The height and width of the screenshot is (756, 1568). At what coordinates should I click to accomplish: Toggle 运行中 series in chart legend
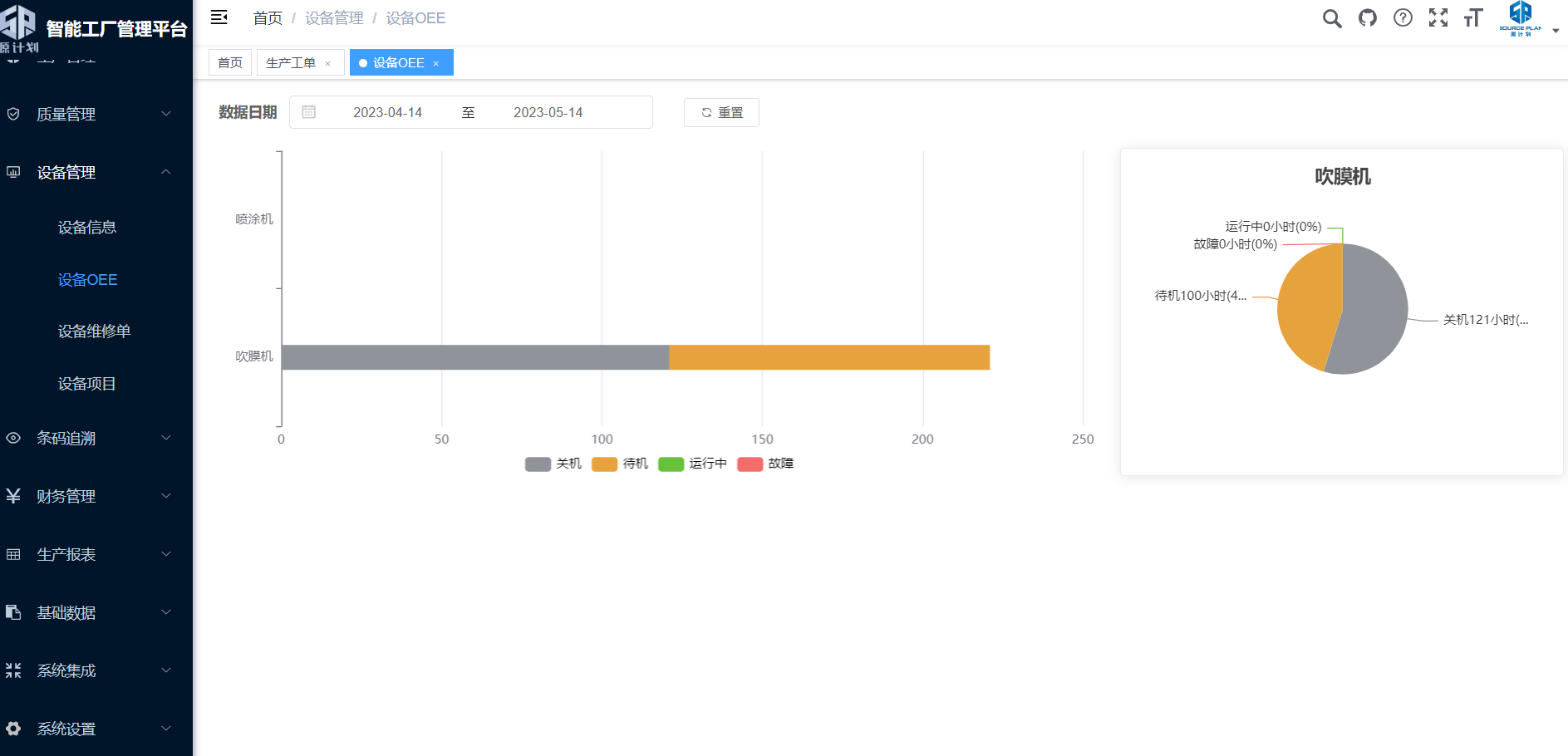(692, 464)
